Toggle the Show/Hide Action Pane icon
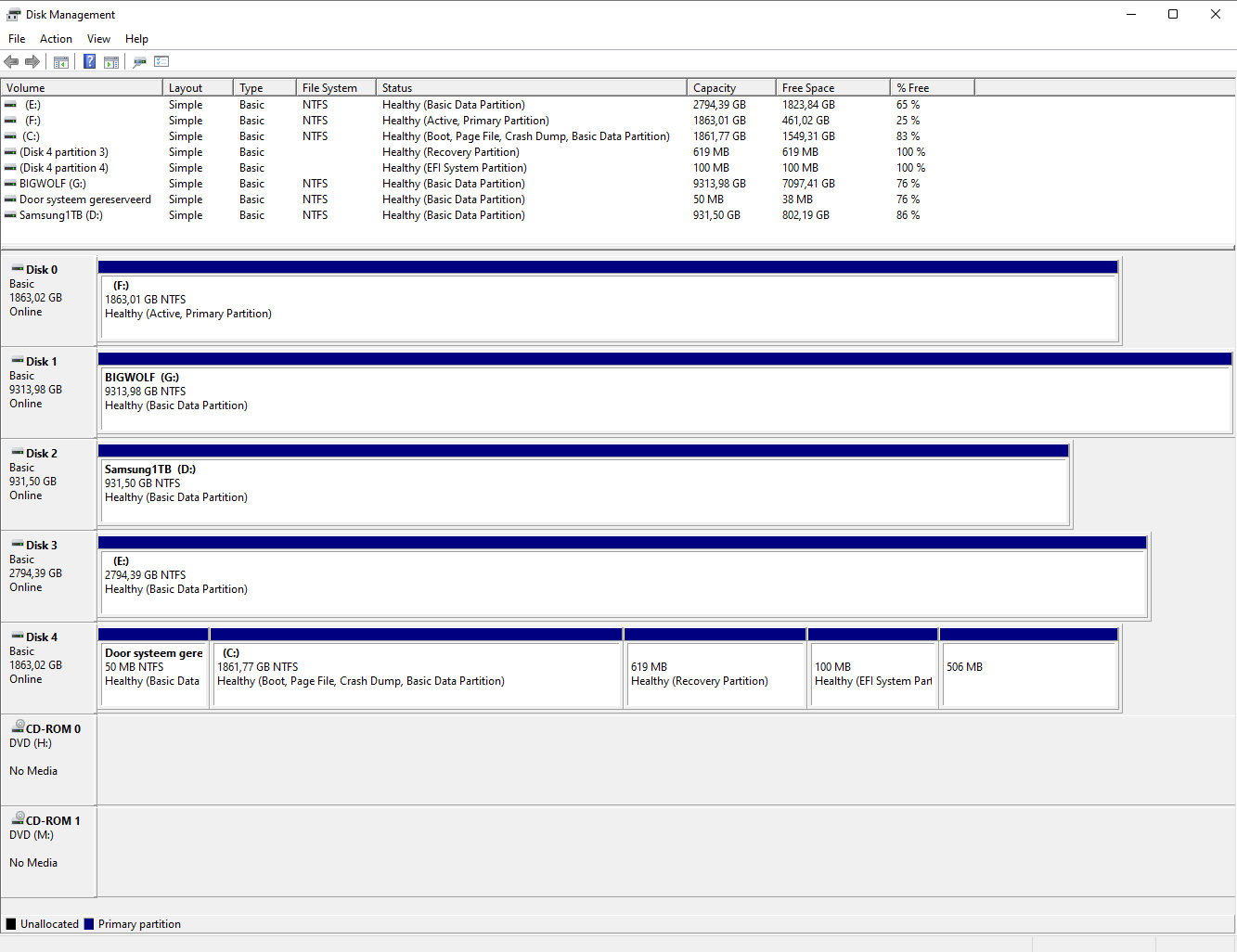This screenshot has height=952, width=1237. 111,62
